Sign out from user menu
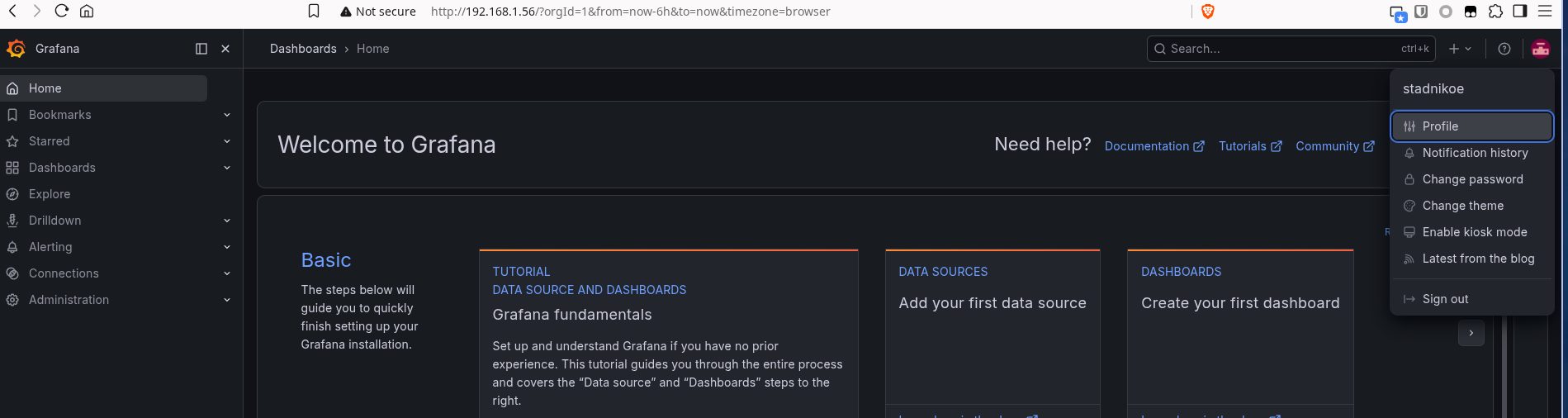This screenshot has height=418, width=1568. [1471, 299]
